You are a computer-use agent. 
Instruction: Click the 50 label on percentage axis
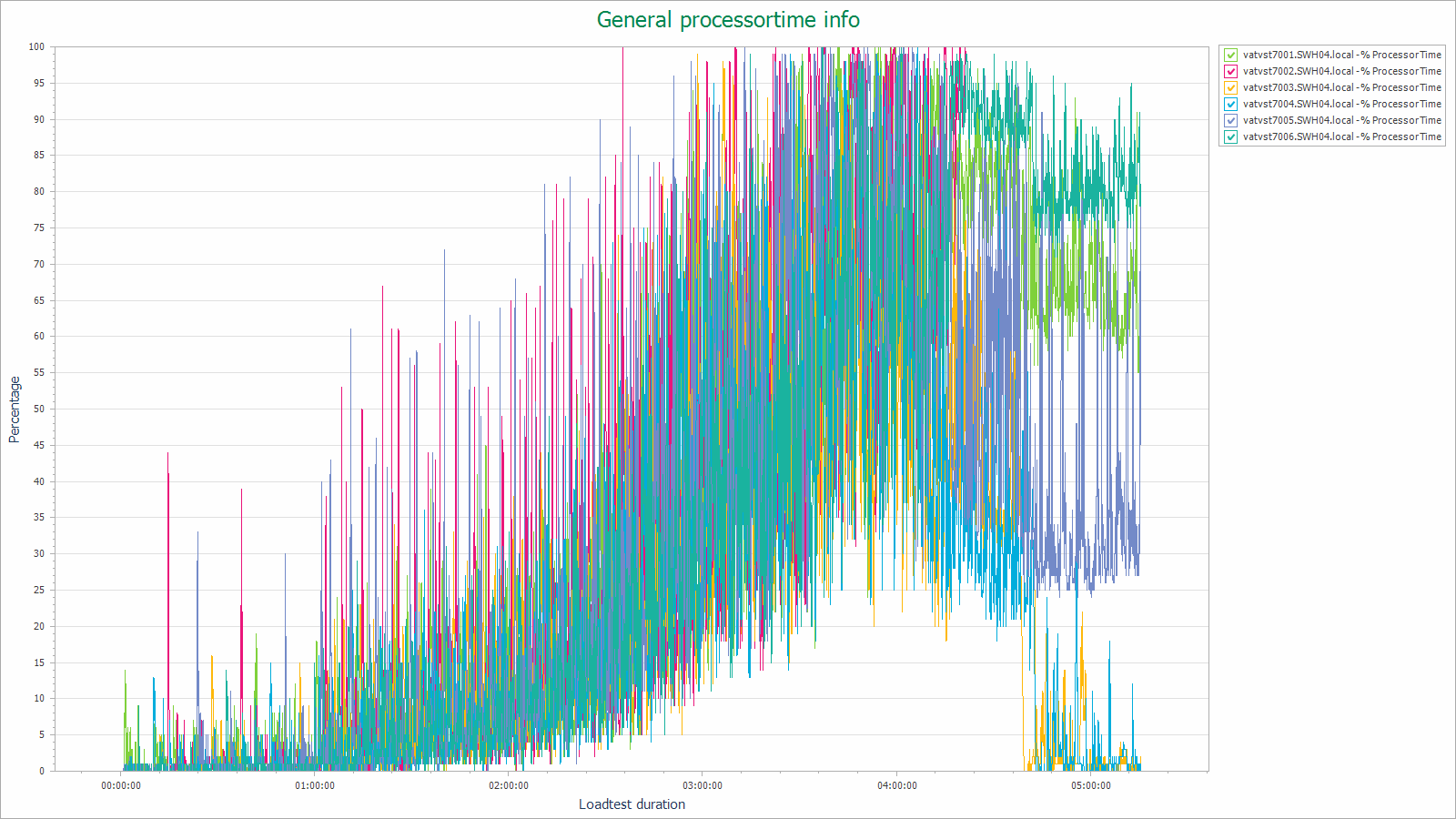tap(38, 409)
